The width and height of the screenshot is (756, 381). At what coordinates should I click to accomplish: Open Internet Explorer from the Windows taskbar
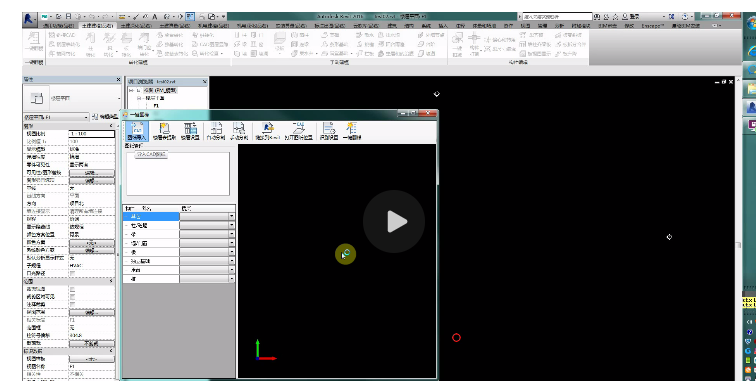751,50
